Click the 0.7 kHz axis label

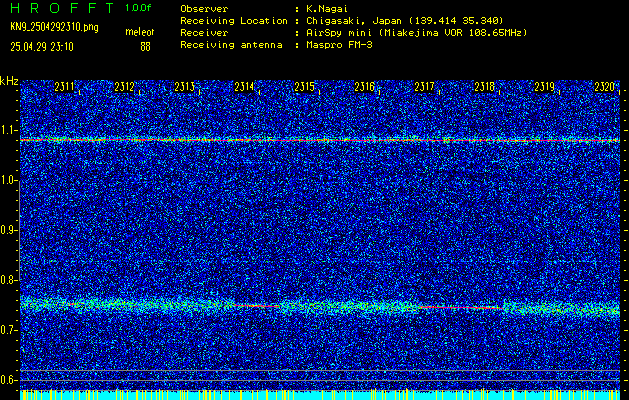pos(8,330)
